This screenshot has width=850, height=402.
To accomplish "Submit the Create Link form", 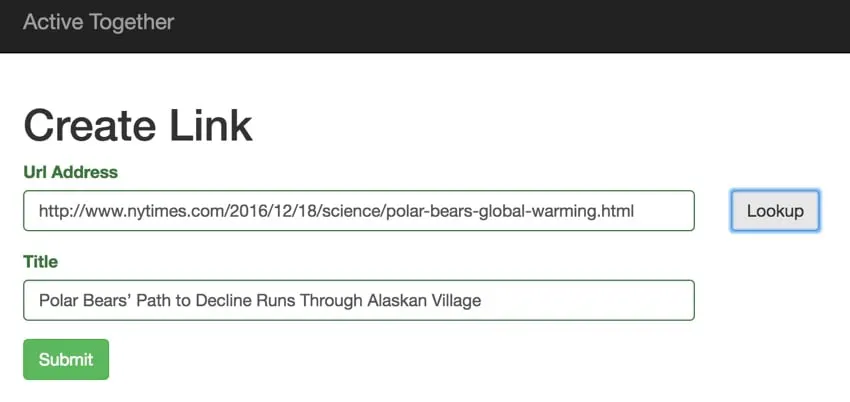I will (66, 359).
